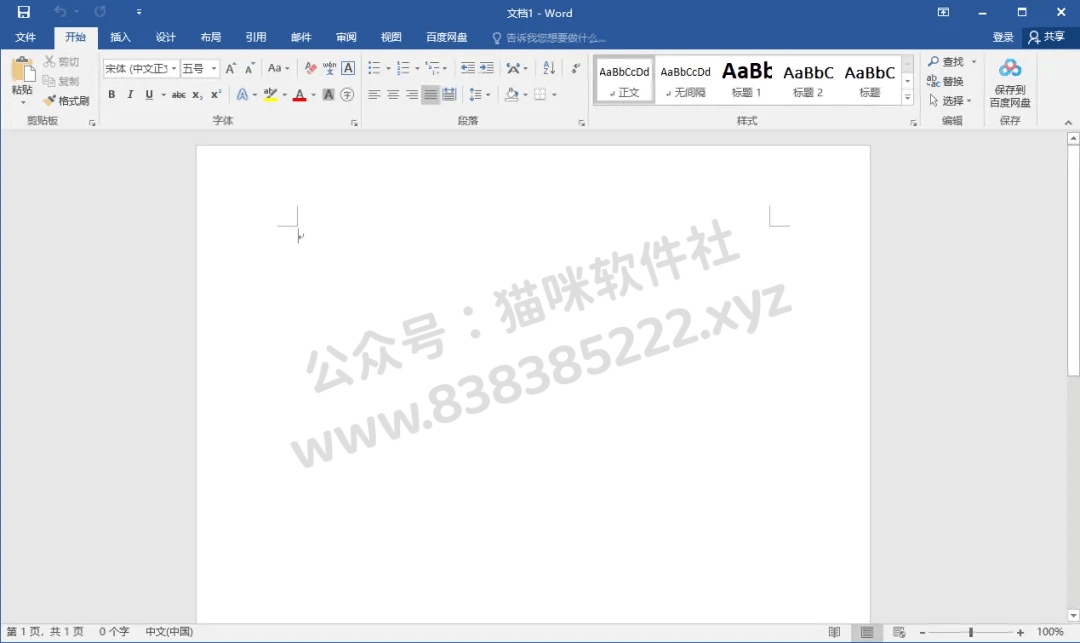This screenshot has width=1080, height=643.
Task: Apply the 标题 1 heading style
Action: coord(747,80)
